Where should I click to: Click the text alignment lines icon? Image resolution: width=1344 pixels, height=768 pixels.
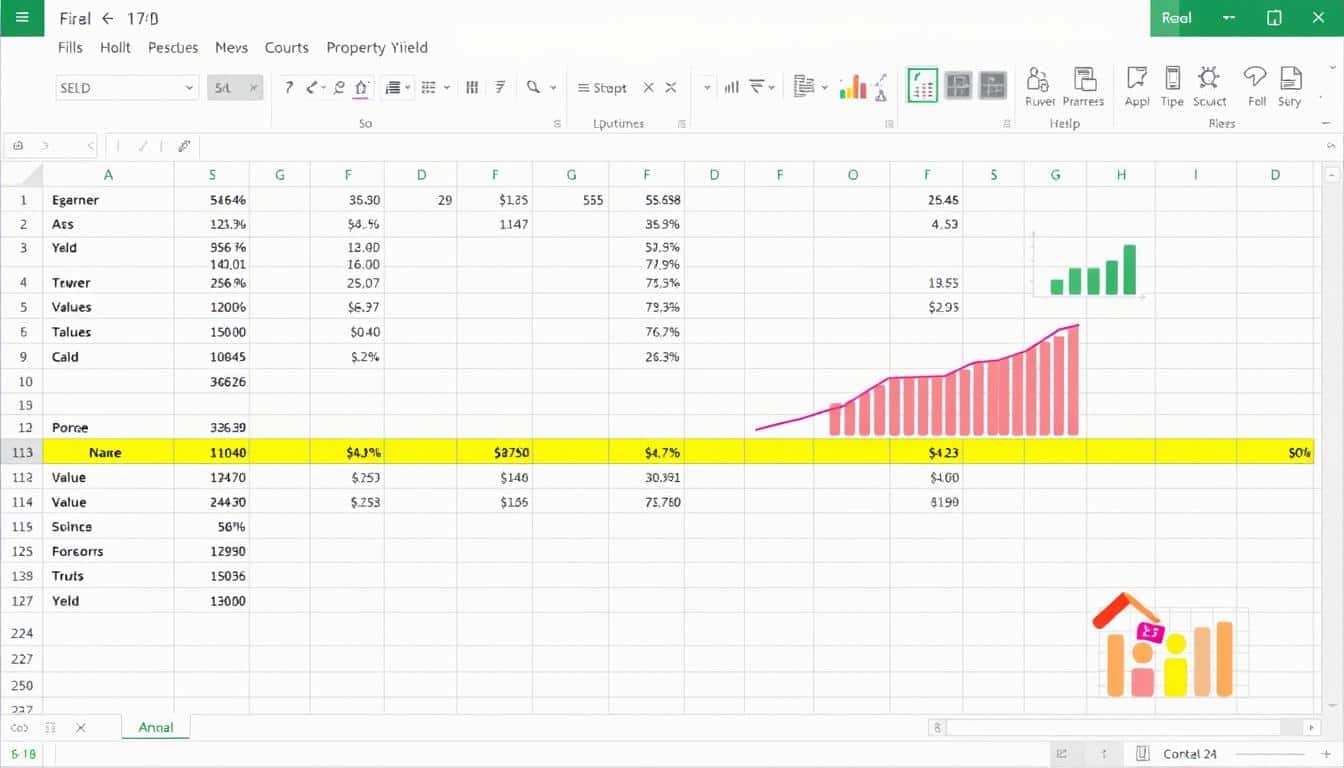coord(393,88)
